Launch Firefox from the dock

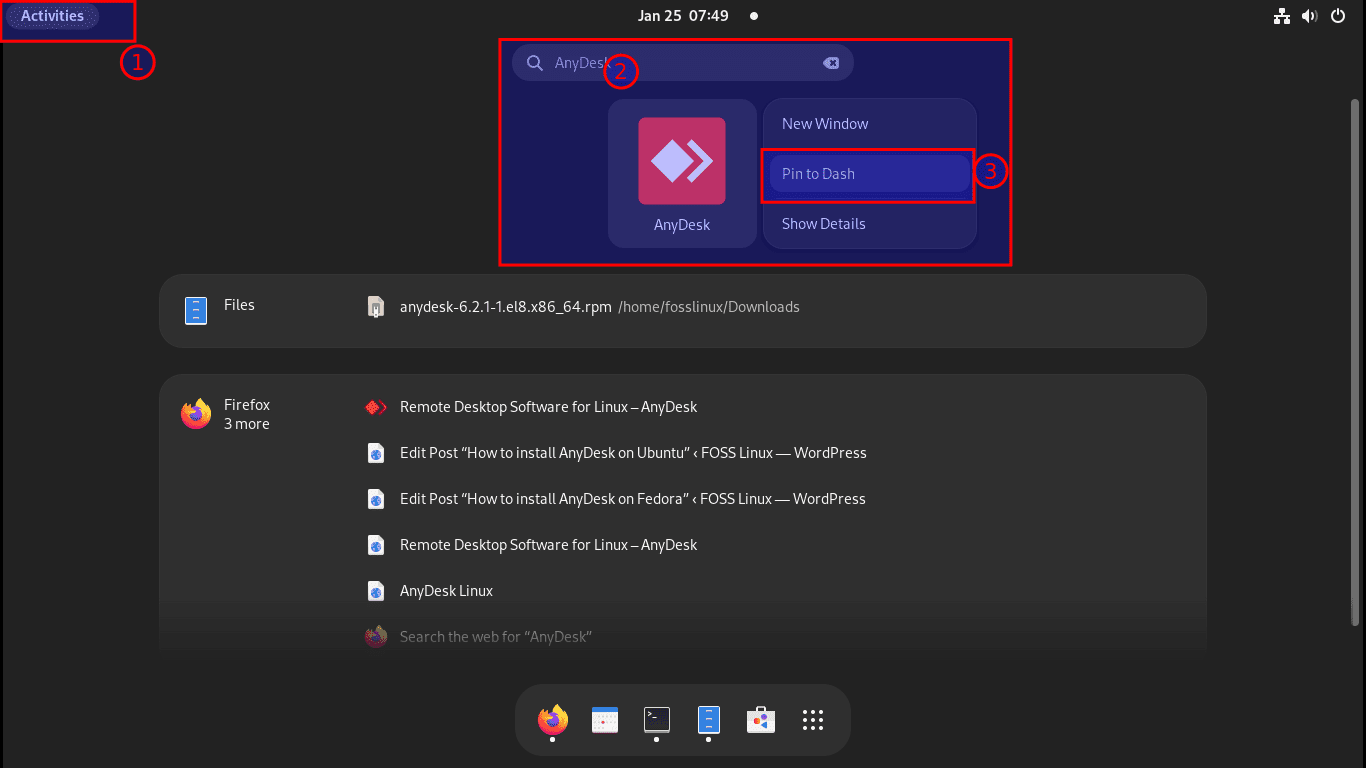click(x=553, y=719)
